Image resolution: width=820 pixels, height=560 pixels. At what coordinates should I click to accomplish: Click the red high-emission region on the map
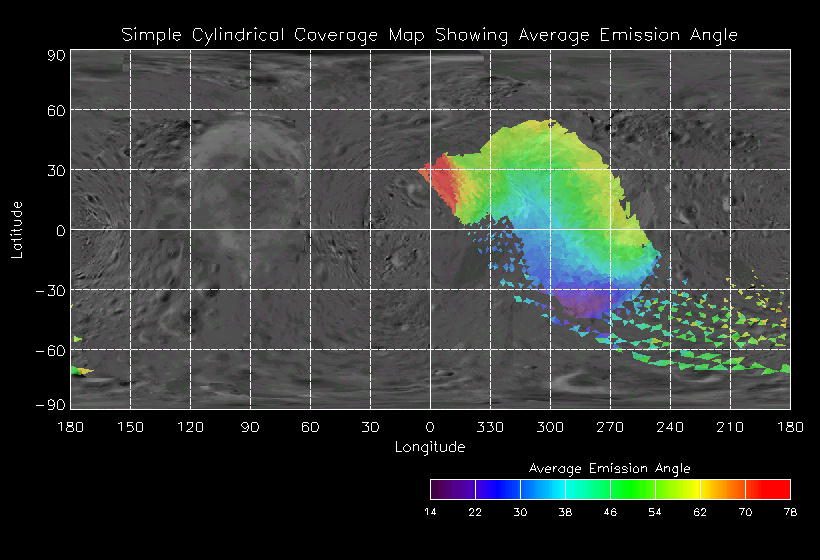pyautogui.click(x=443, y=182)
